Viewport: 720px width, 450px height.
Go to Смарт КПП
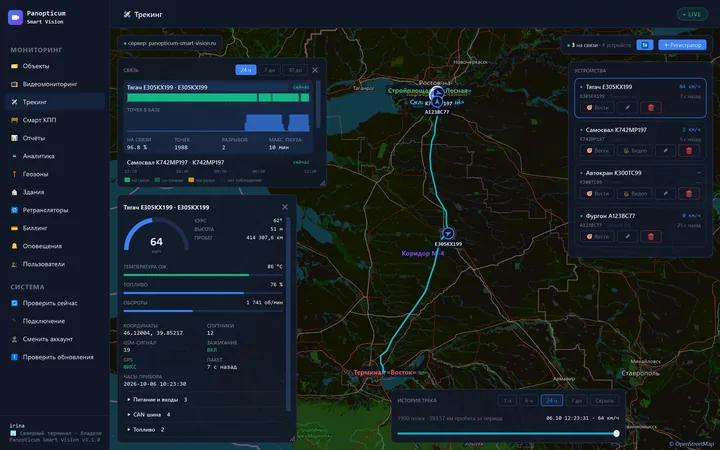(x=55, y=120)
